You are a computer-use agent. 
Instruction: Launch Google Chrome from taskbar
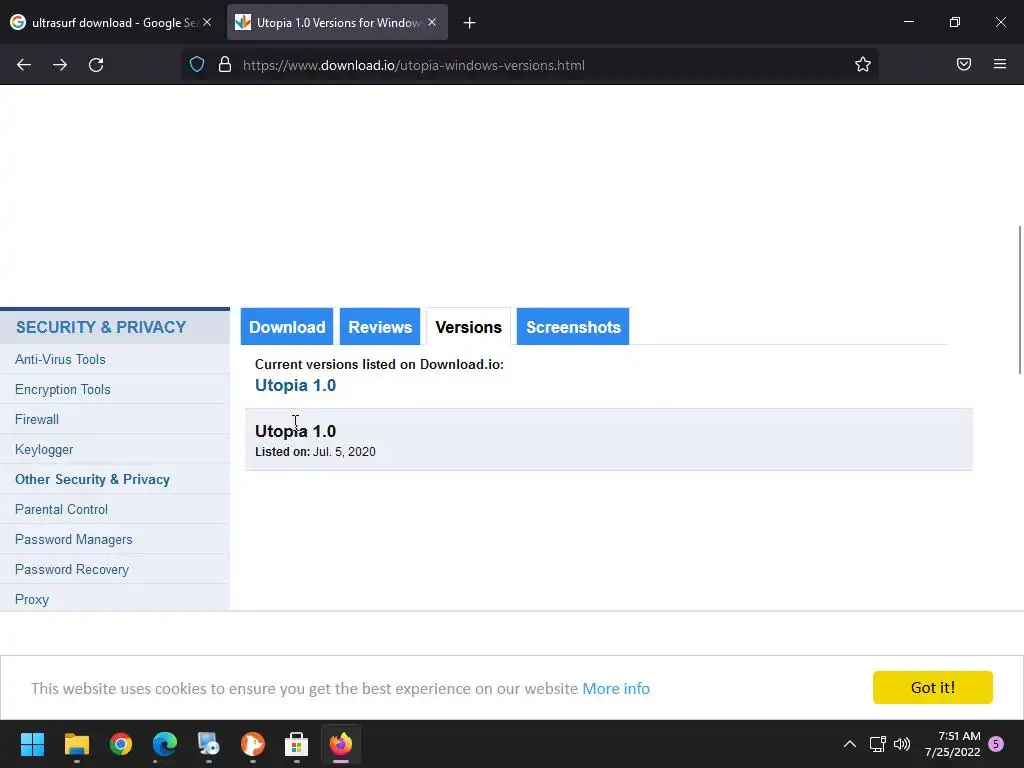click(x=121, y=744)
